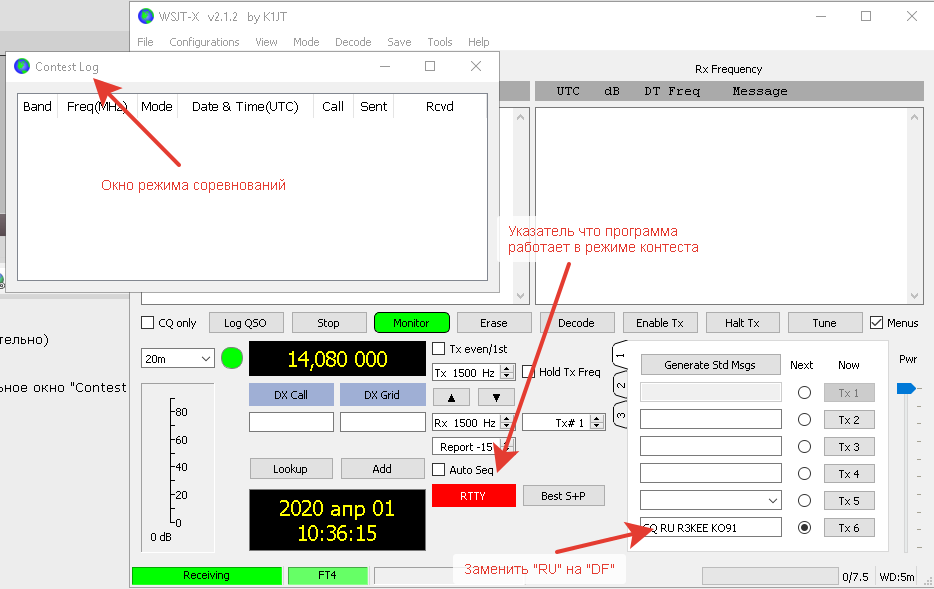Click the 14,080 000 frequency display
Viewport: 934px width, 589px height.
pyautogui.click(x=336, y=359)
